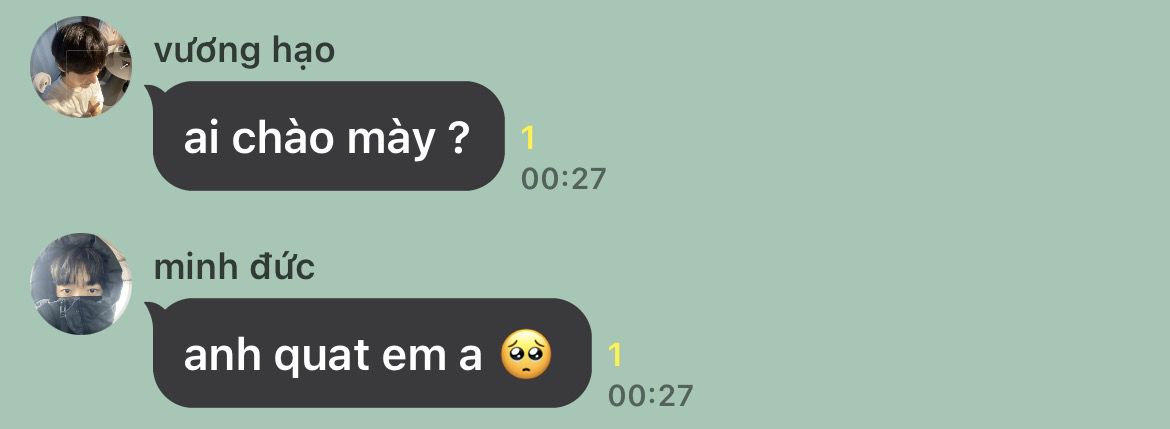Click the 00:27 timestamp beside minh đức's message

click(x=650, y=395)
